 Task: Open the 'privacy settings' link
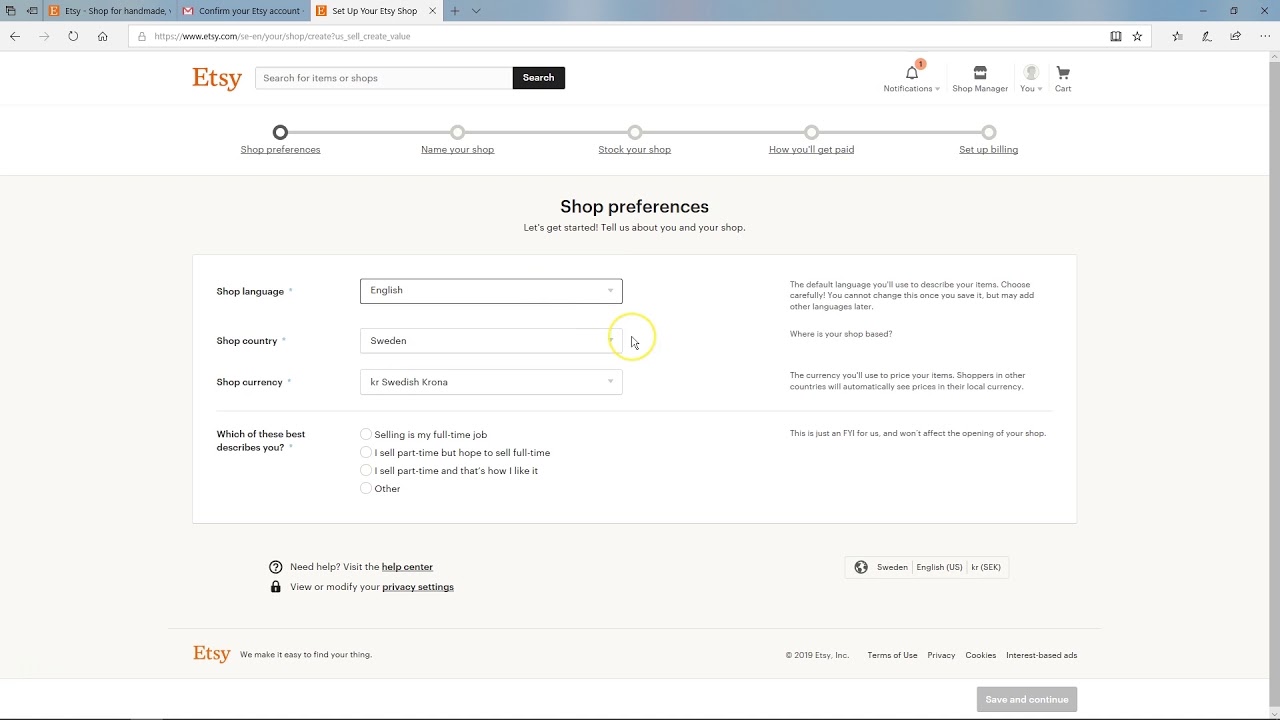(418, 587)
